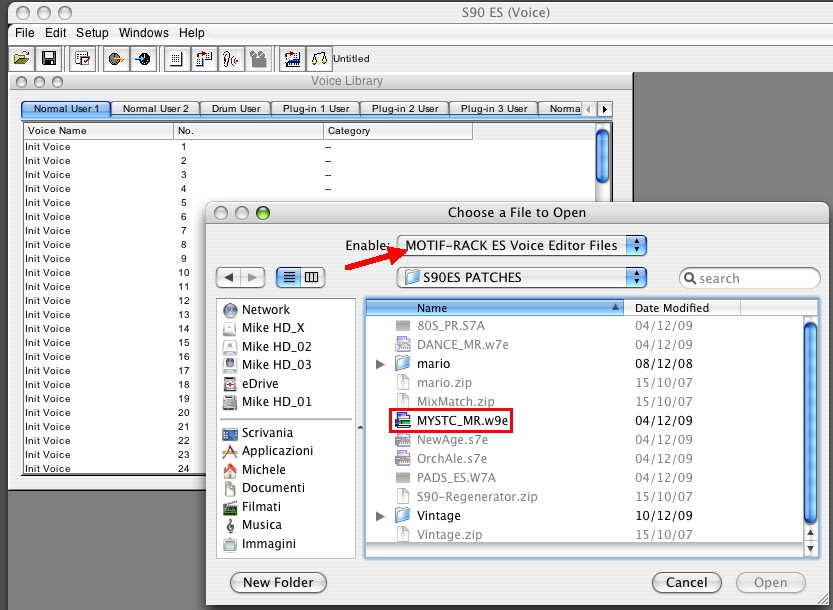Open the Enable file type popup

click(522, 245)
